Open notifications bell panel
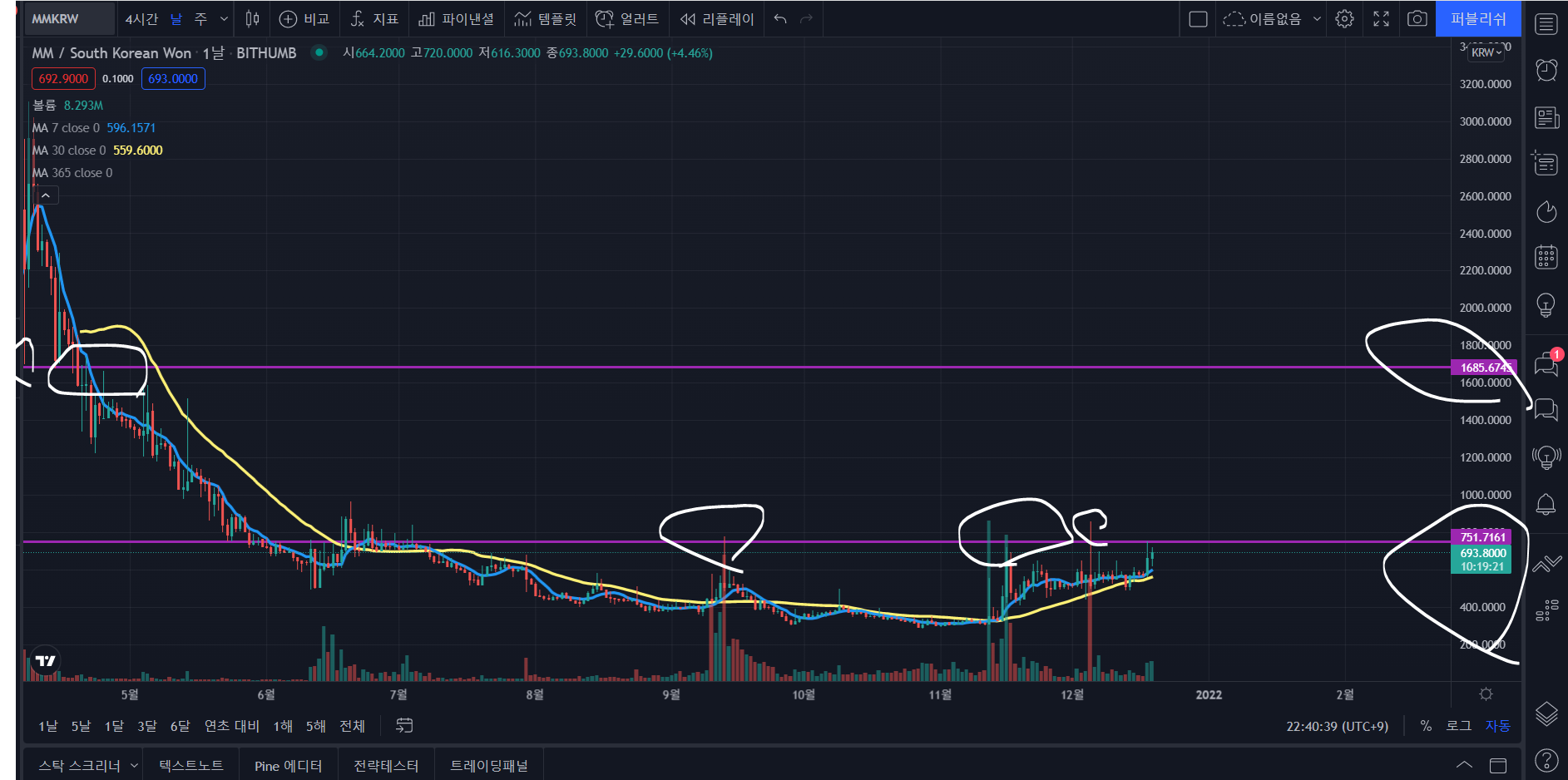This screenshot has height=780, width=1568. pos(1546,504)
